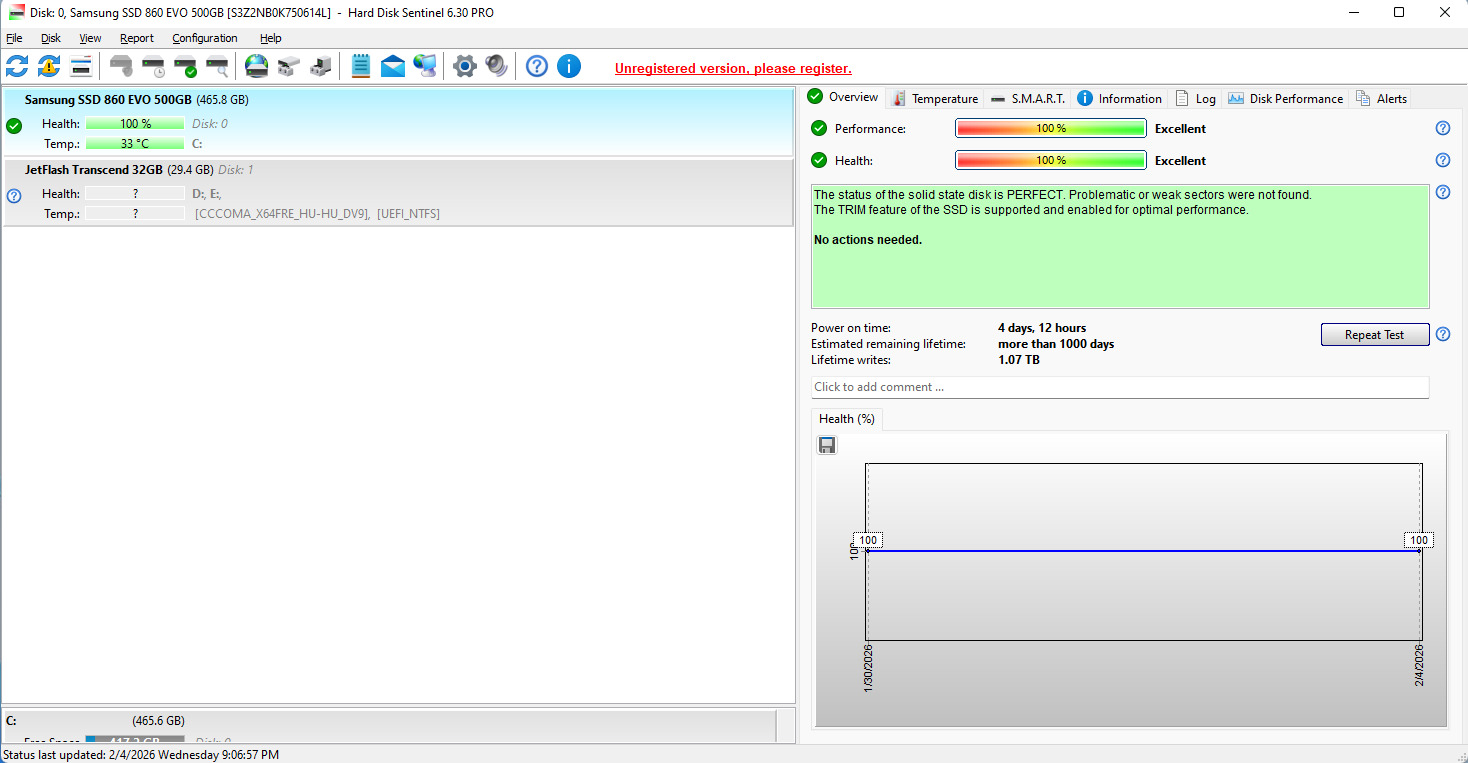The height and width of the screenshot is (763, 1468).
Task: Select the JetFlash Transcend 32GB disk
Action: coord(398,193)
